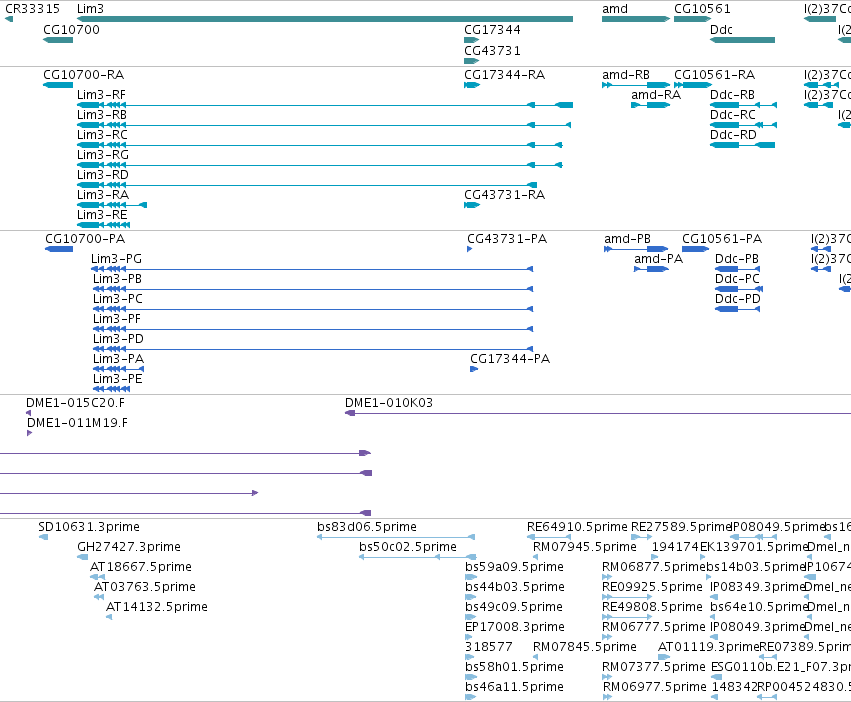851x702 pixels.
Task: Click protein Lim3-PE label
Action: pyautogui.click(x=118, y=380)
